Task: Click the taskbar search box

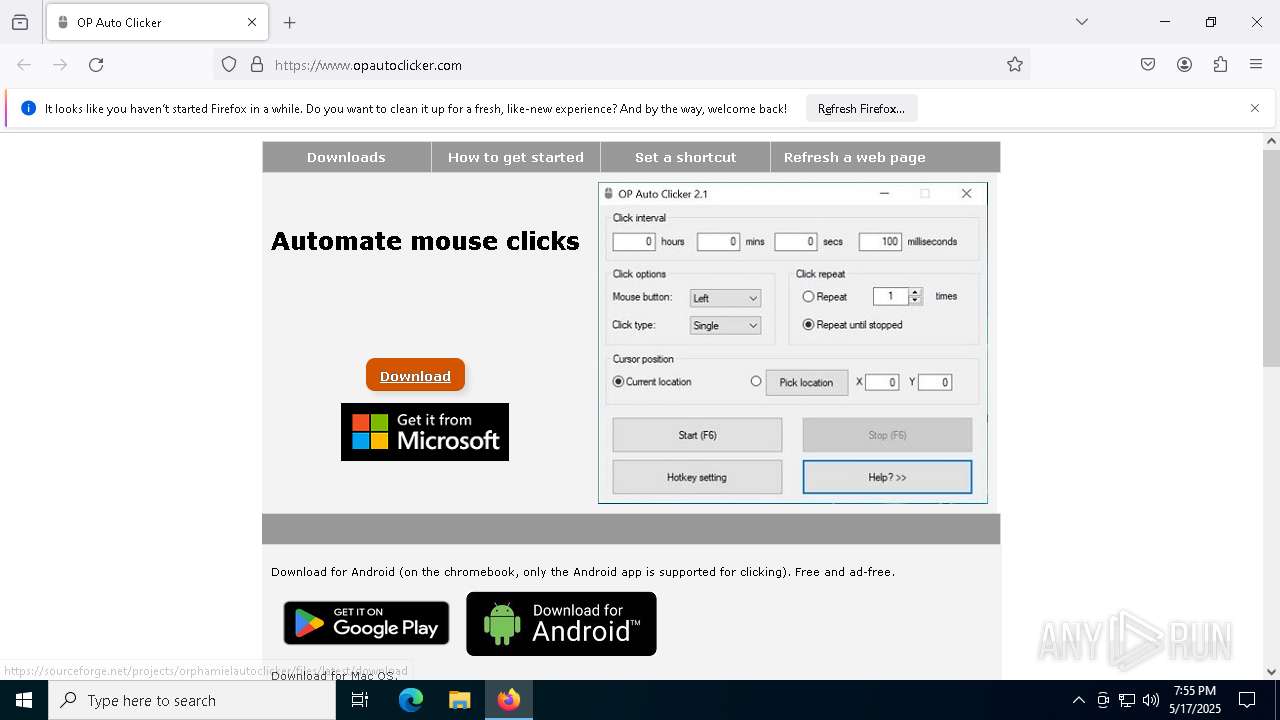Action: pos(192,700)
